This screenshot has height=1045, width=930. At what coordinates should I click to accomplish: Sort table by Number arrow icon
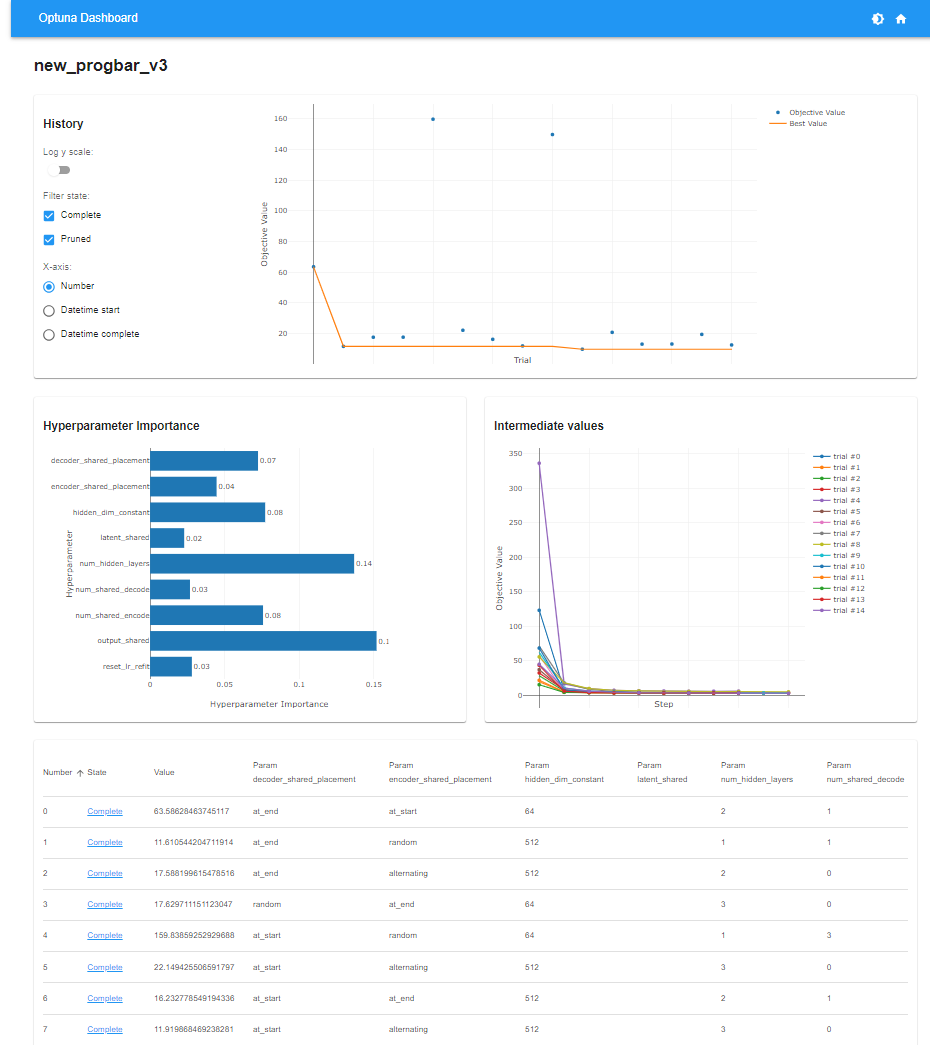pyautogui.click(x=80, y=773)
